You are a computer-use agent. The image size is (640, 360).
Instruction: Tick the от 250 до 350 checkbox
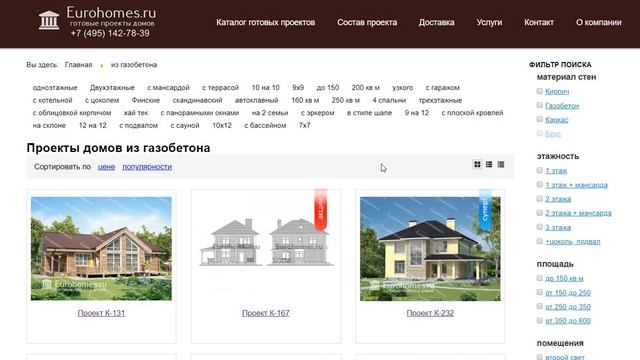[x=540, y=306]
